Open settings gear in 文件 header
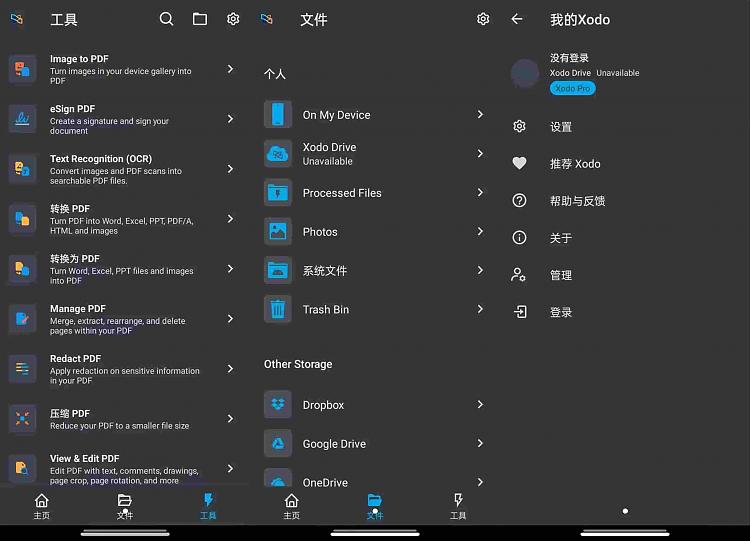The width and height of the screenshot is (750, 541). 483,19
